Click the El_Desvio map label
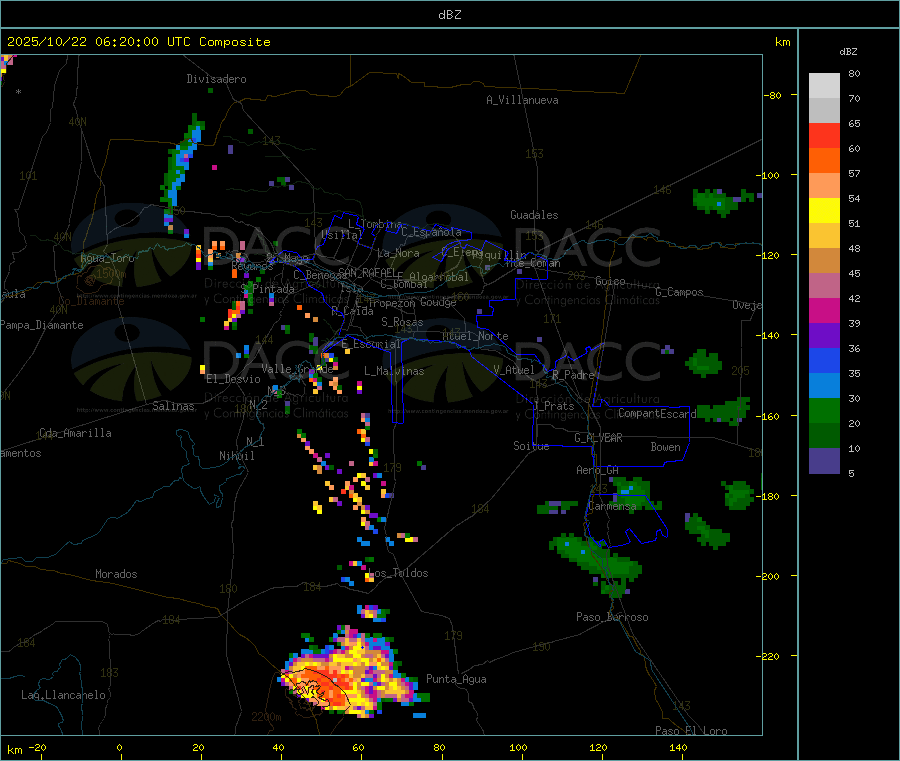900x761 pixels. 234,379
